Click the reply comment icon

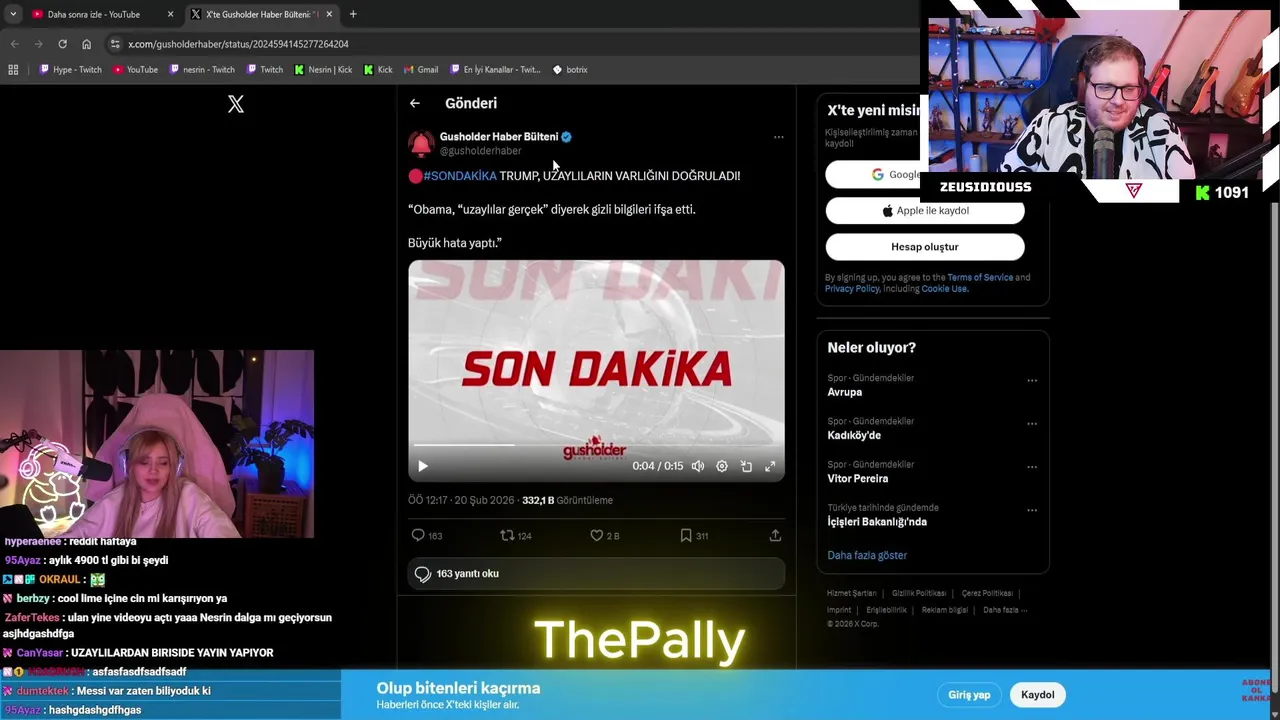419,536
